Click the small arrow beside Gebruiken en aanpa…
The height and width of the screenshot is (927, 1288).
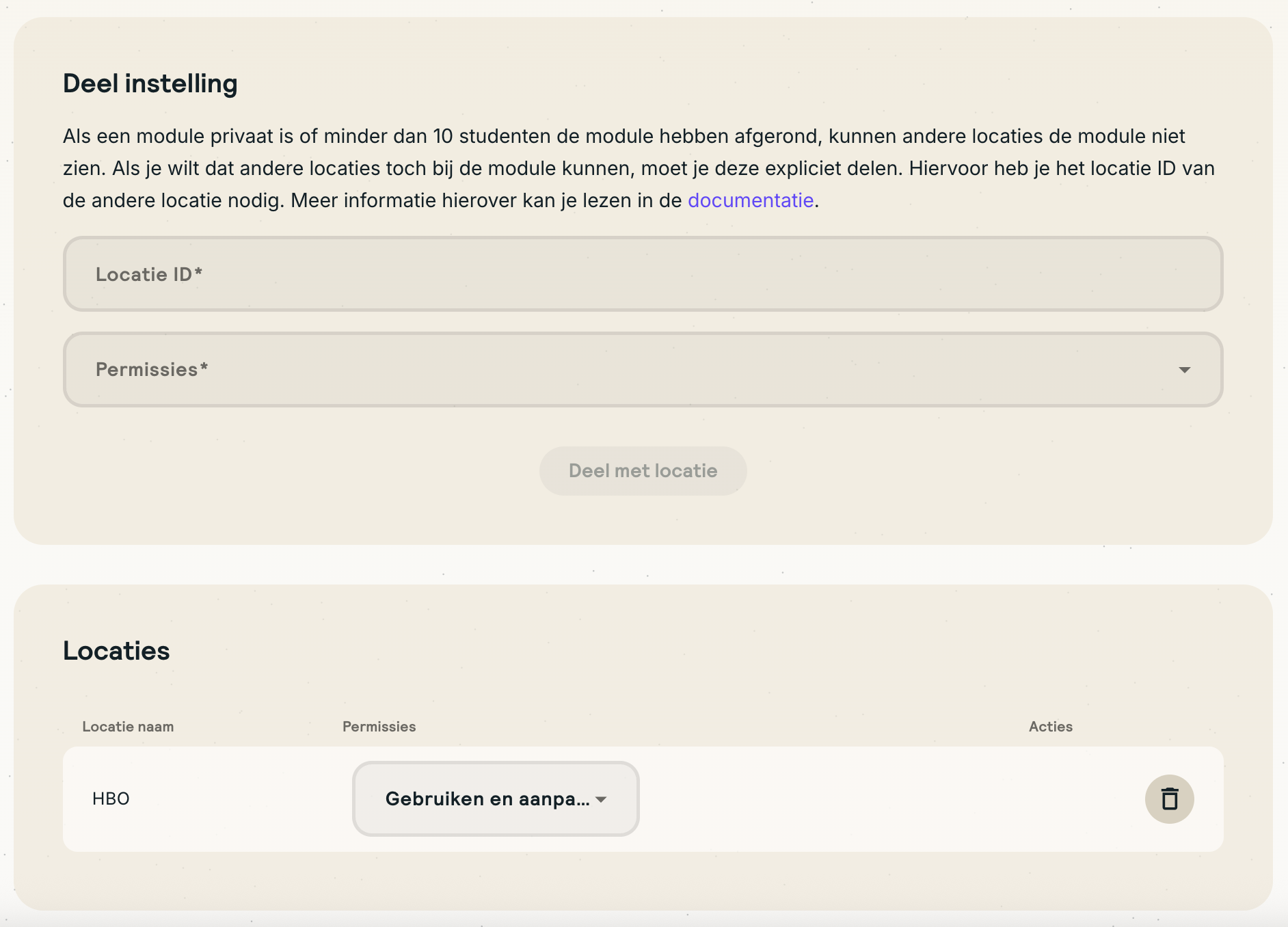pos(602,799)
